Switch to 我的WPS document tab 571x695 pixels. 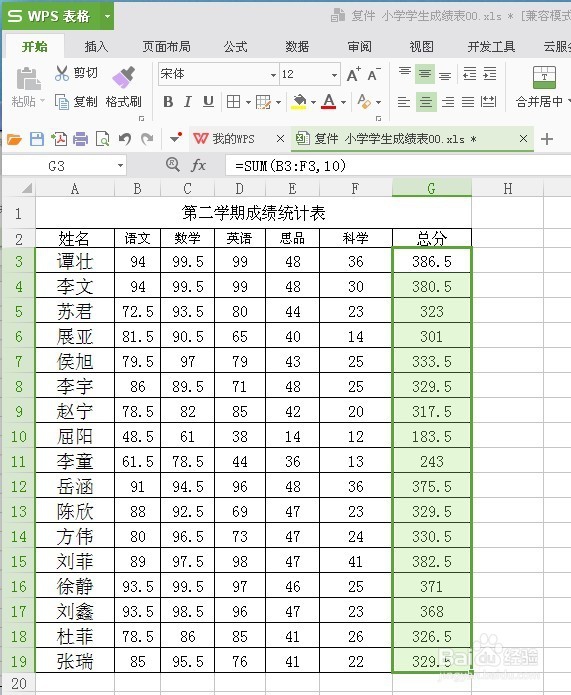point(233,139)
